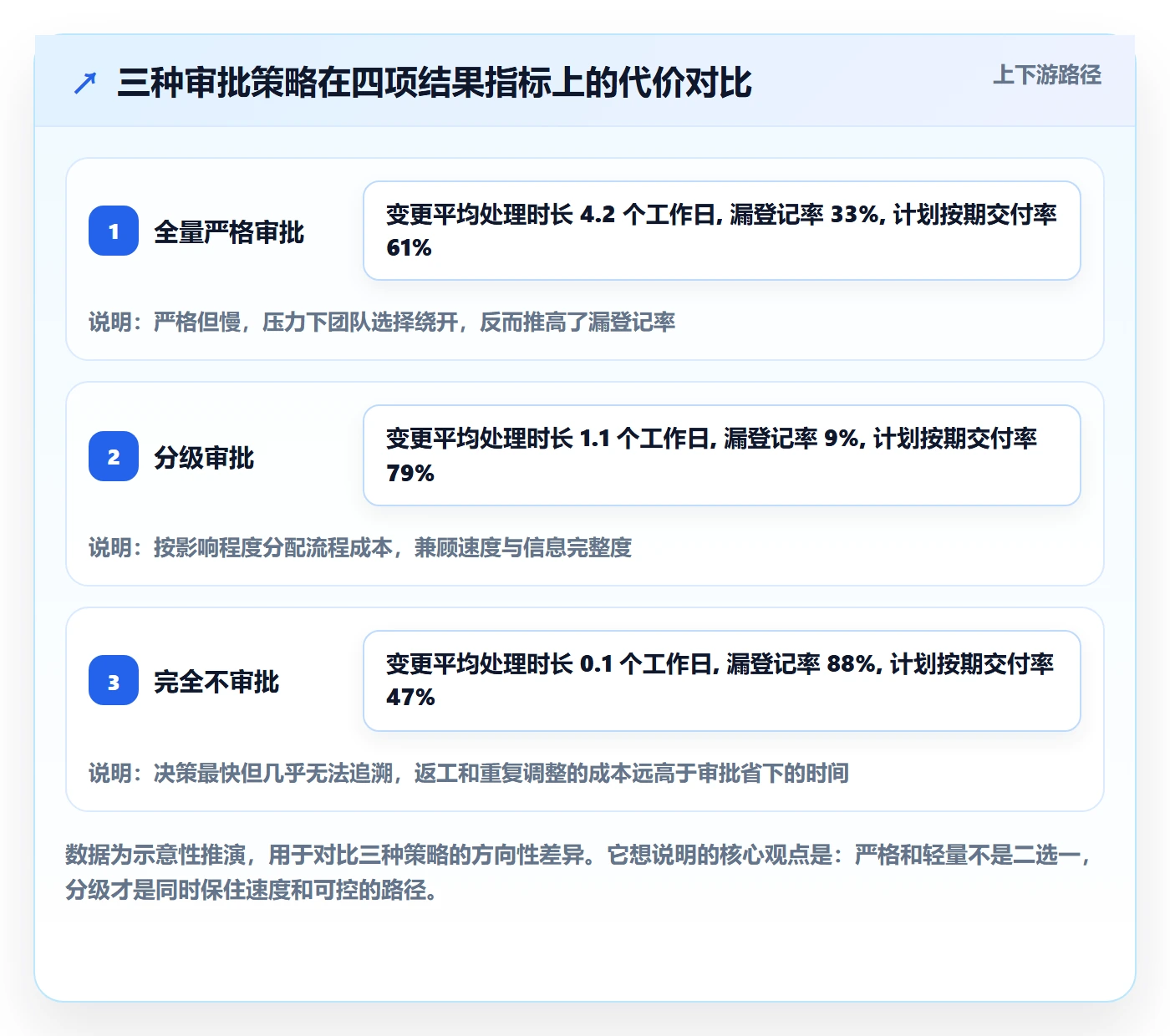This screenshot has width=1170, height=1036.
Task: Click the 全量严格审批 strategy label
Action: [x=229, y=231]
